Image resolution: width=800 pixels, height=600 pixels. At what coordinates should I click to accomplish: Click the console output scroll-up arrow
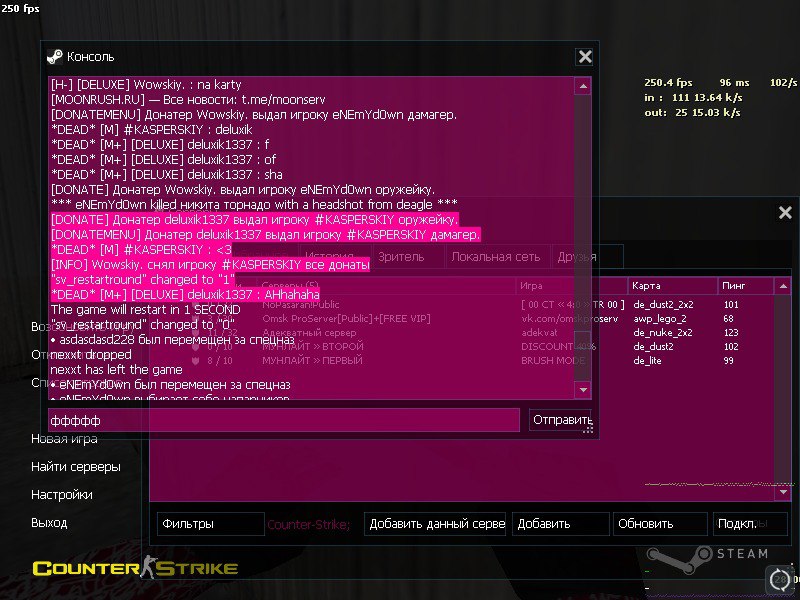582,86
